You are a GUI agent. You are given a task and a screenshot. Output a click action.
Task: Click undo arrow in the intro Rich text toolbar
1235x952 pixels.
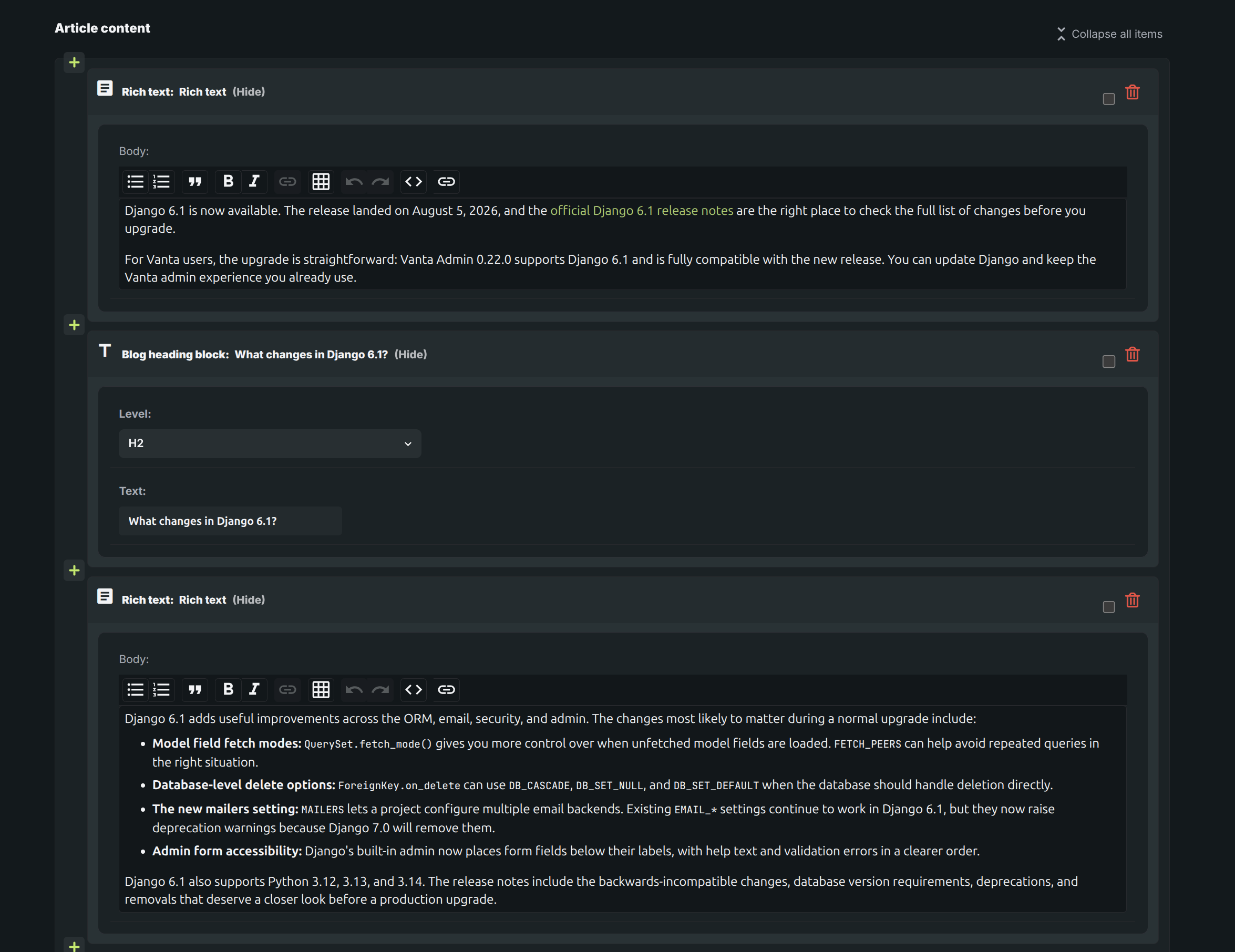354,181
